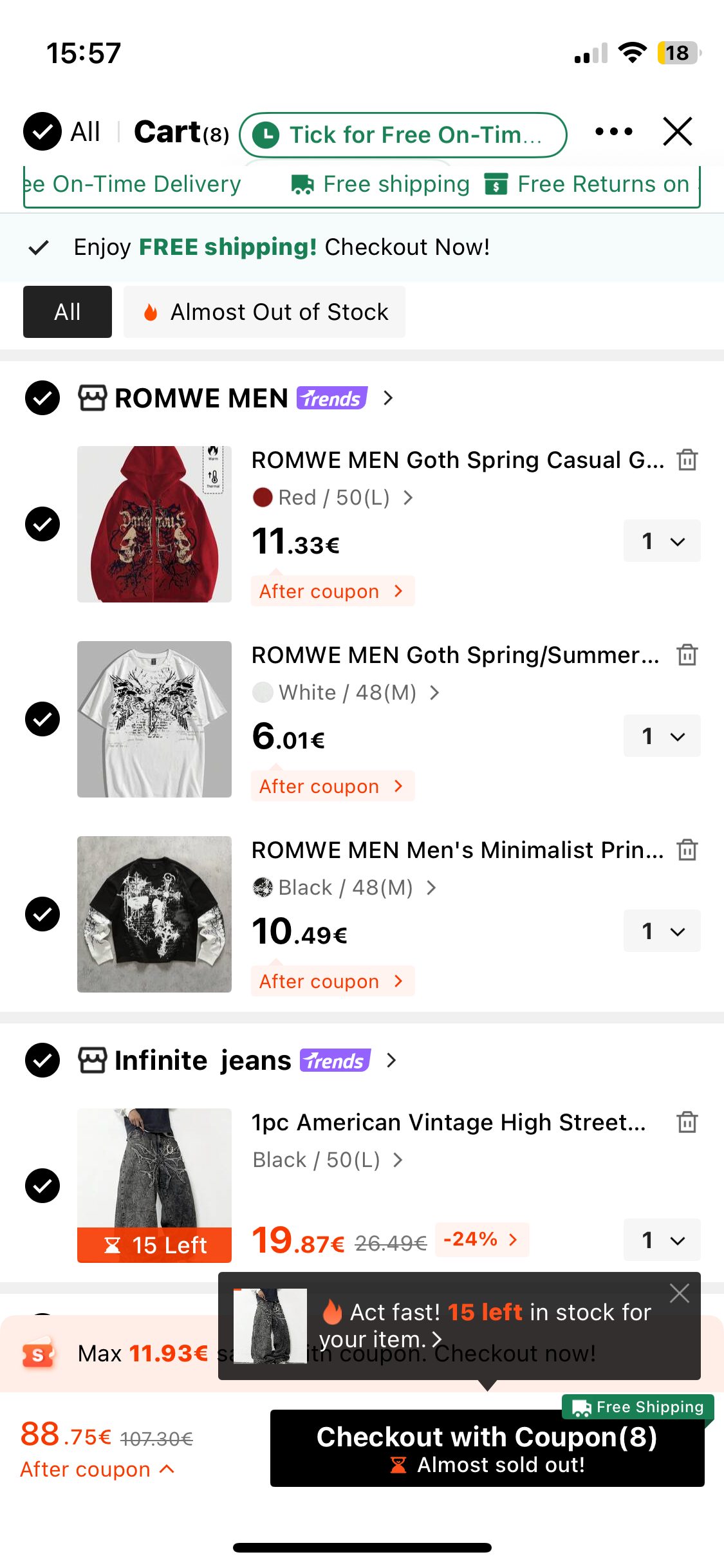Deselect all ROMWE MEN store items
Viewport: 724px width, 1568px height.
[x=42, y=398]
